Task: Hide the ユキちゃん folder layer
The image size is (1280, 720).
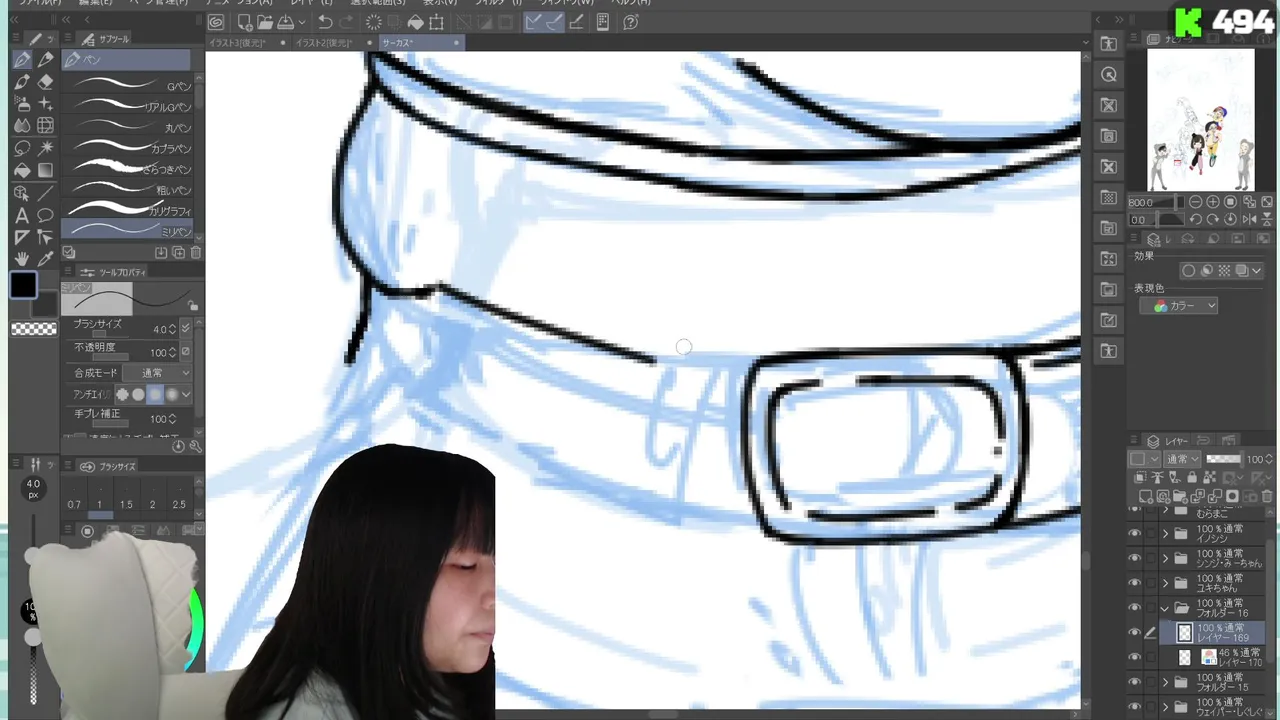Action: [1134, 583]
